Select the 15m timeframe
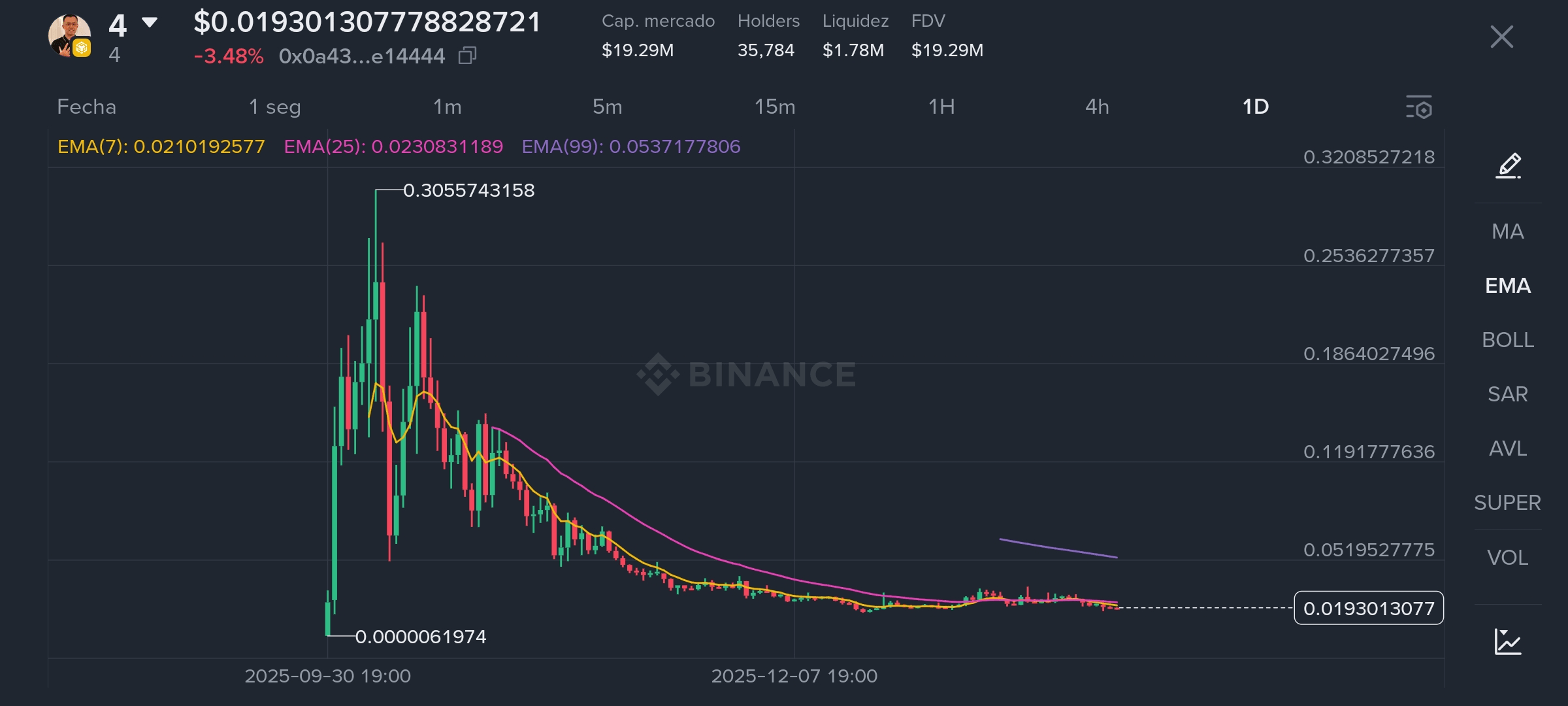The width and height of the screenshot is (1568, 706). (x=775, y=107)
